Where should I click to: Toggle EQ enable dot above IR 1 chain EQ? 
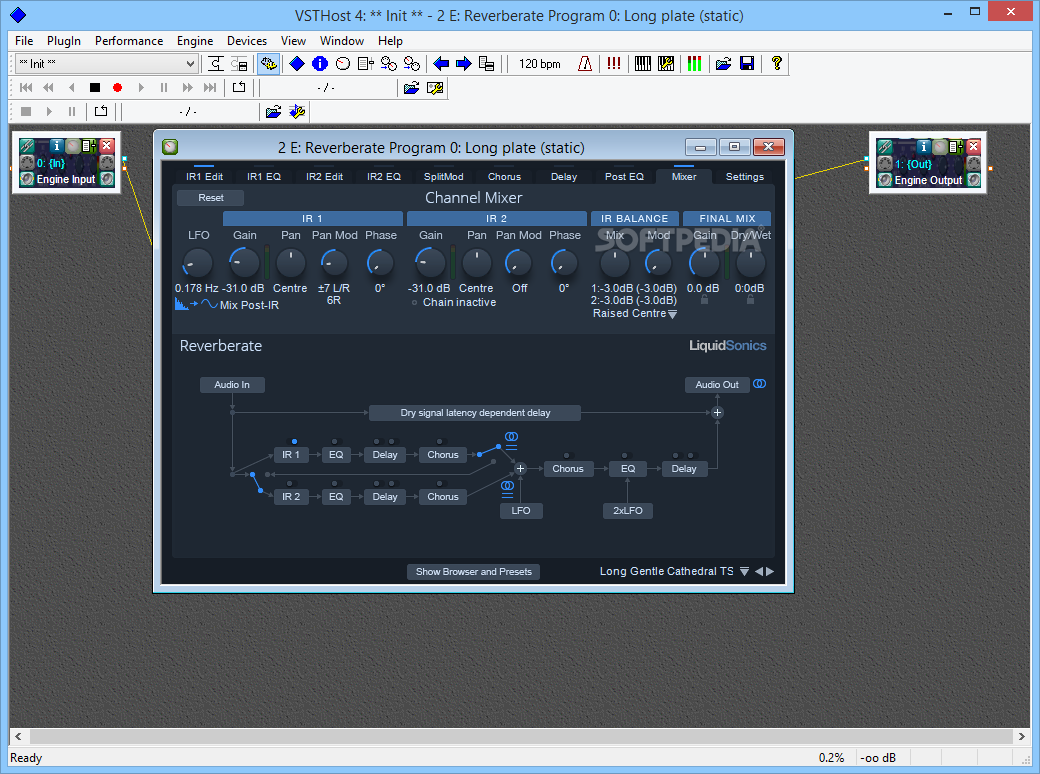click(x=334, y=441)
